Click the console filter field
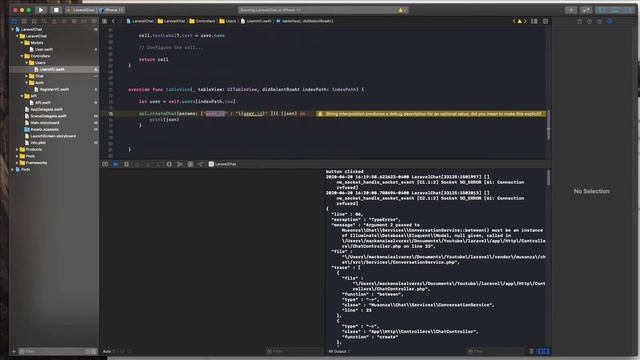Screen dimensions: 640x360 coord(495,351)
